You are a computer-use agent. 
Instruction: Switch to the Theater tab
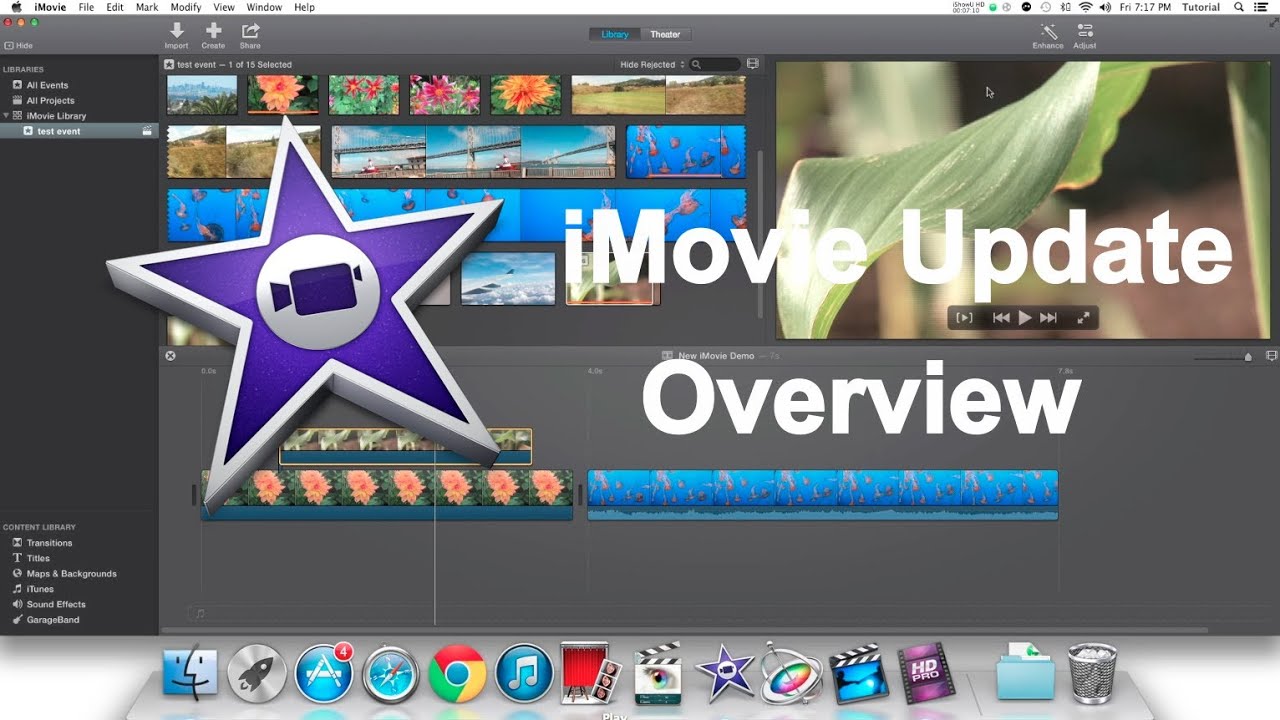665,34
